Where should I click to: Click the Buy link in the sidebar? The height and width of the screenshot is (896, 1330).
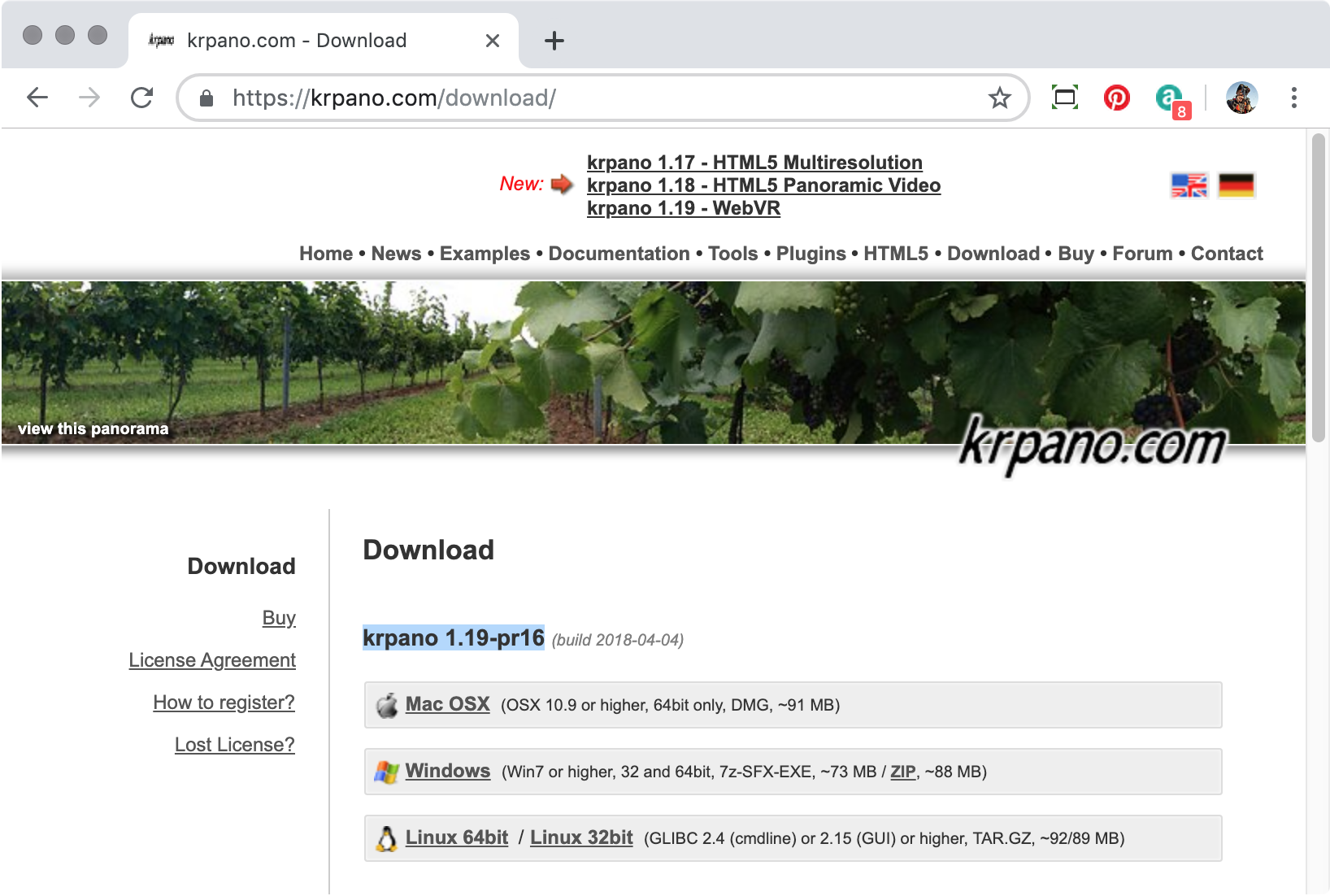pyautogui.click(x=279, y=618)
